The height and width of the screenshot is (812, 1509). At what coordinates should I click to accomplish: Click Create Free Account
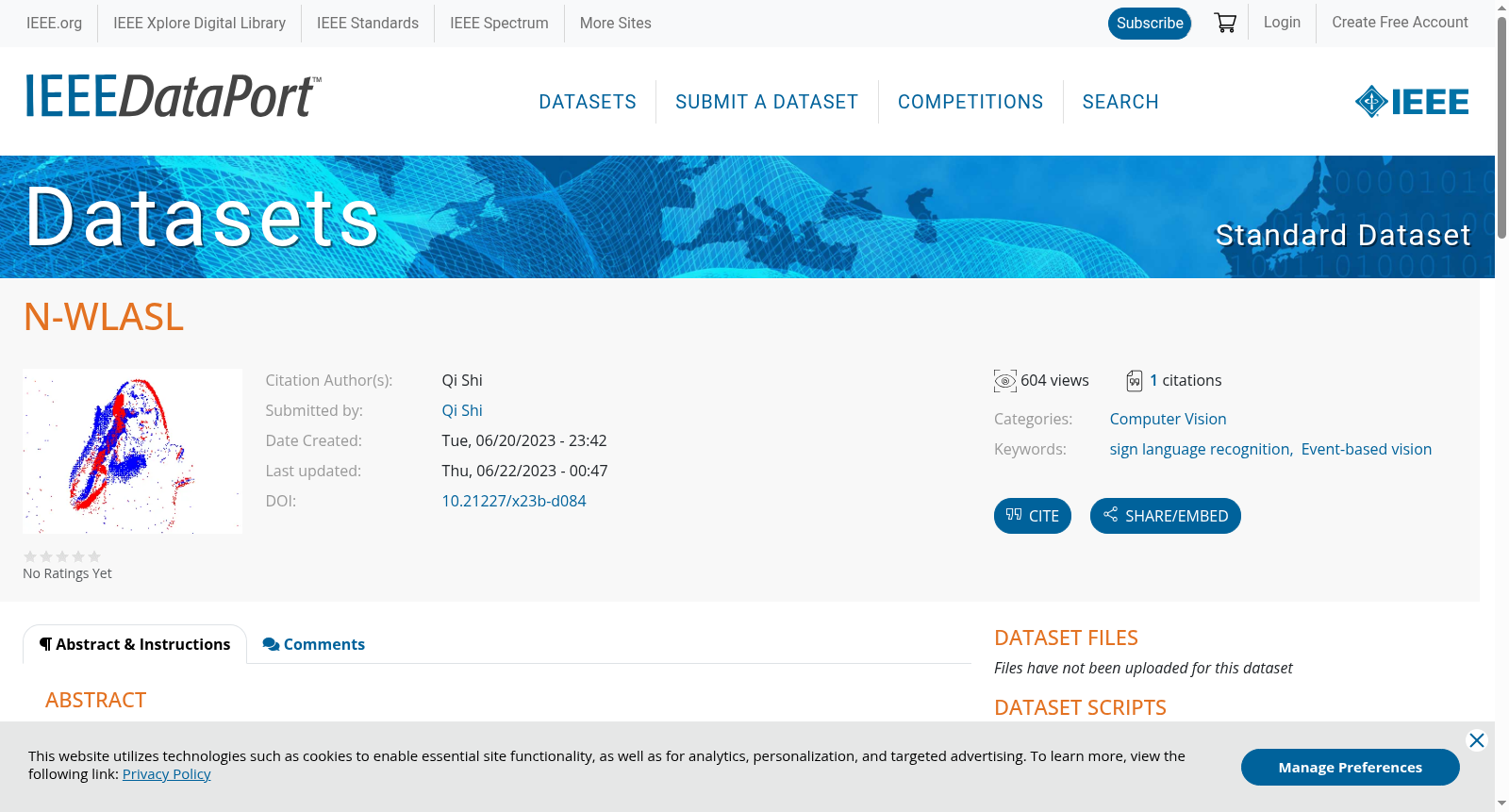pyautogui.click(x=1400, y=23)
